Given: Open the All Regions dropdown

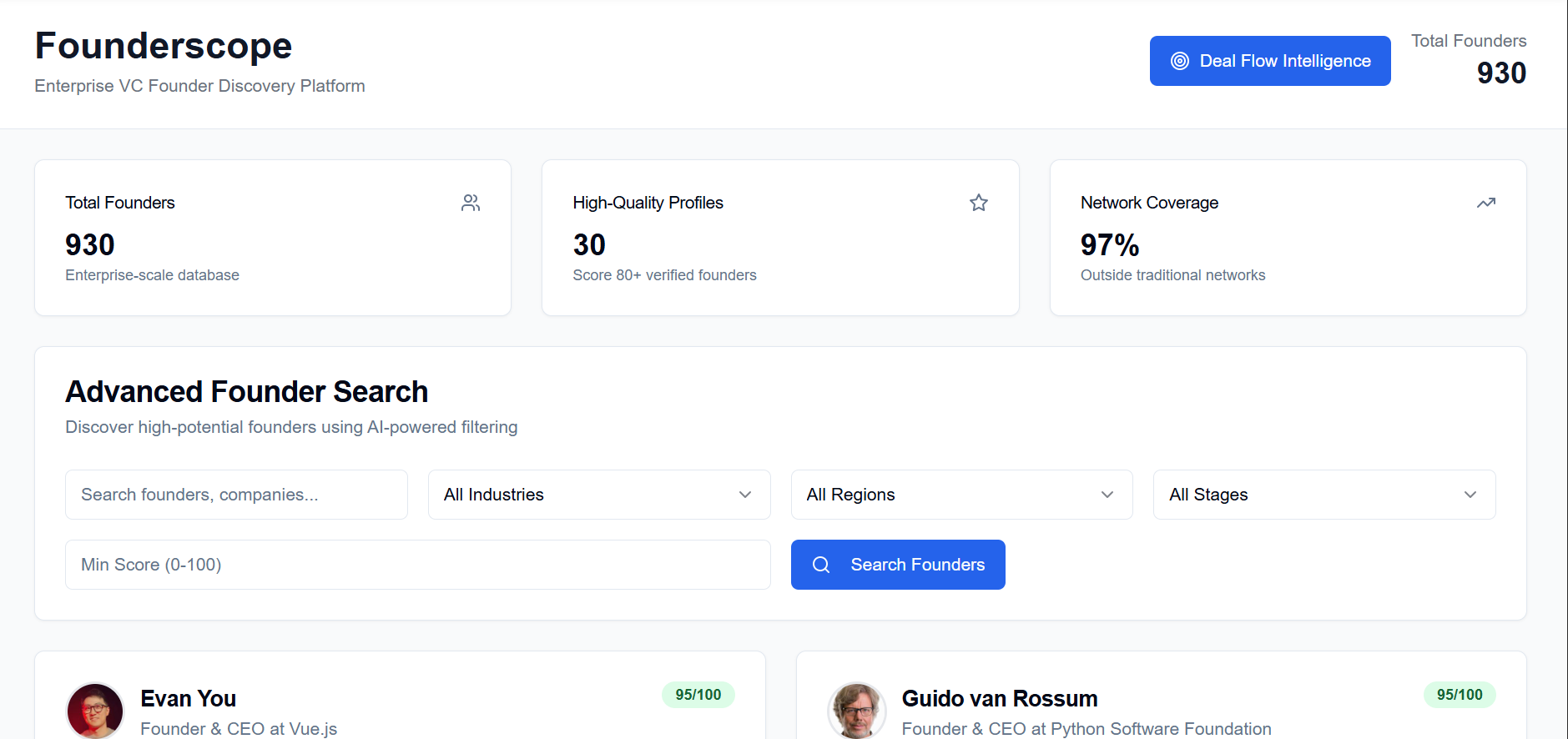Looking at the screenshot, I should point(961,495).
